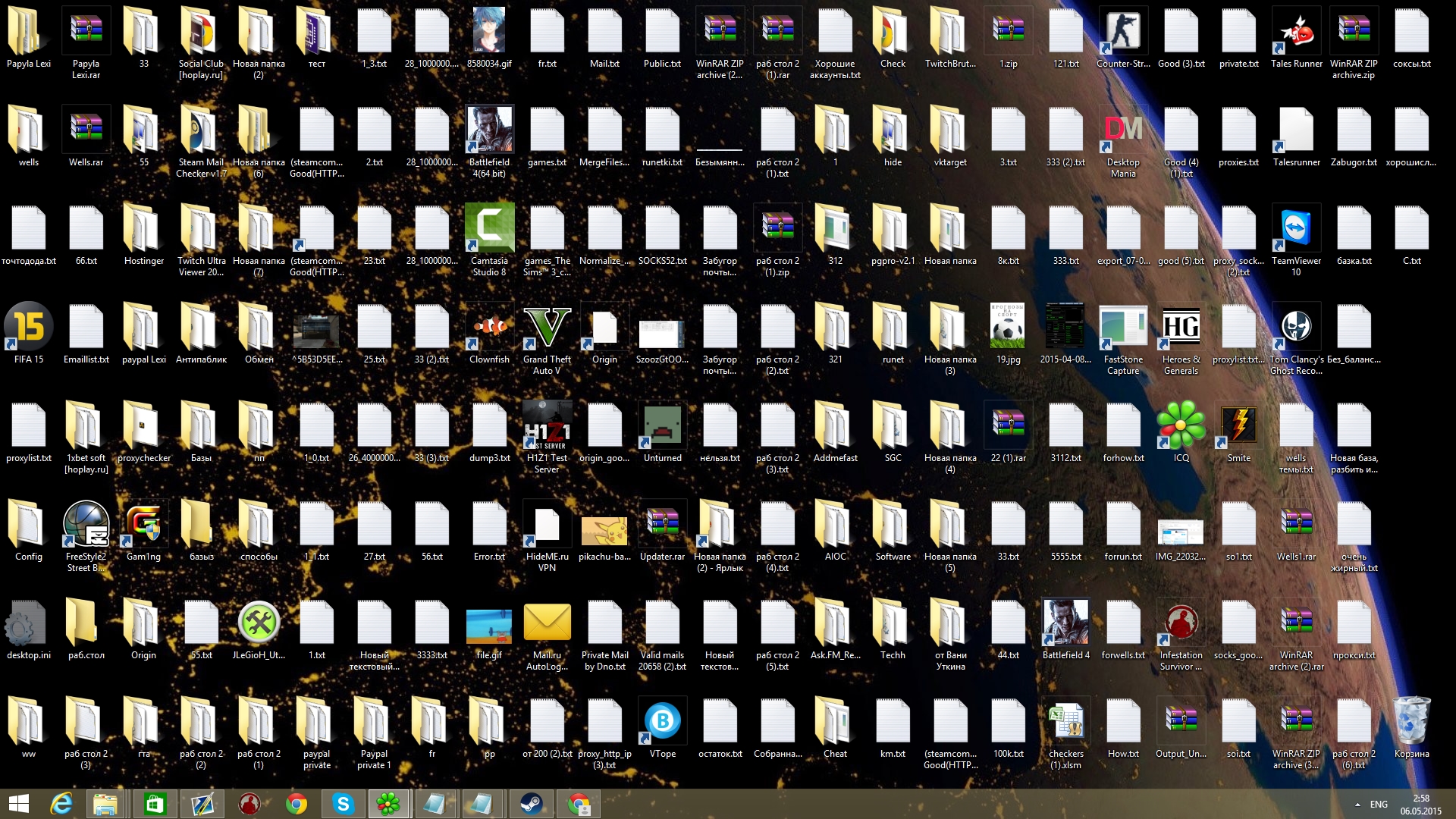Image resolution: width=1456 pixels, height=819 pixels.
Task: Open the Software folder
Action: (893, 524)
